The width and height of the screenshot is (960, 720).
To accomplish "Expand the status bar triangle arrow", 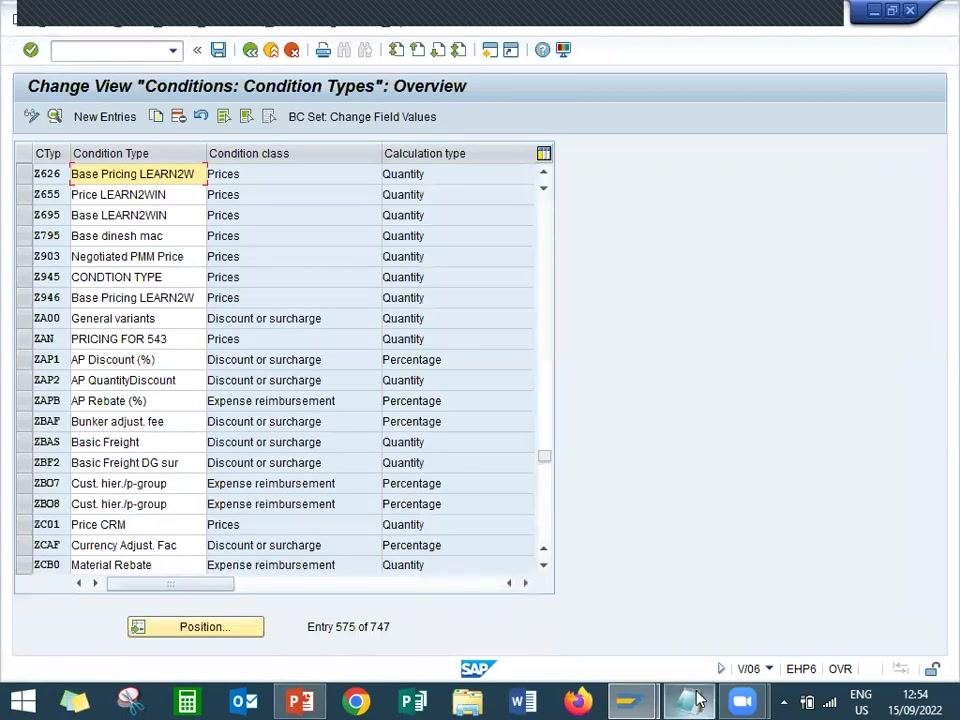I will (721, 668).
